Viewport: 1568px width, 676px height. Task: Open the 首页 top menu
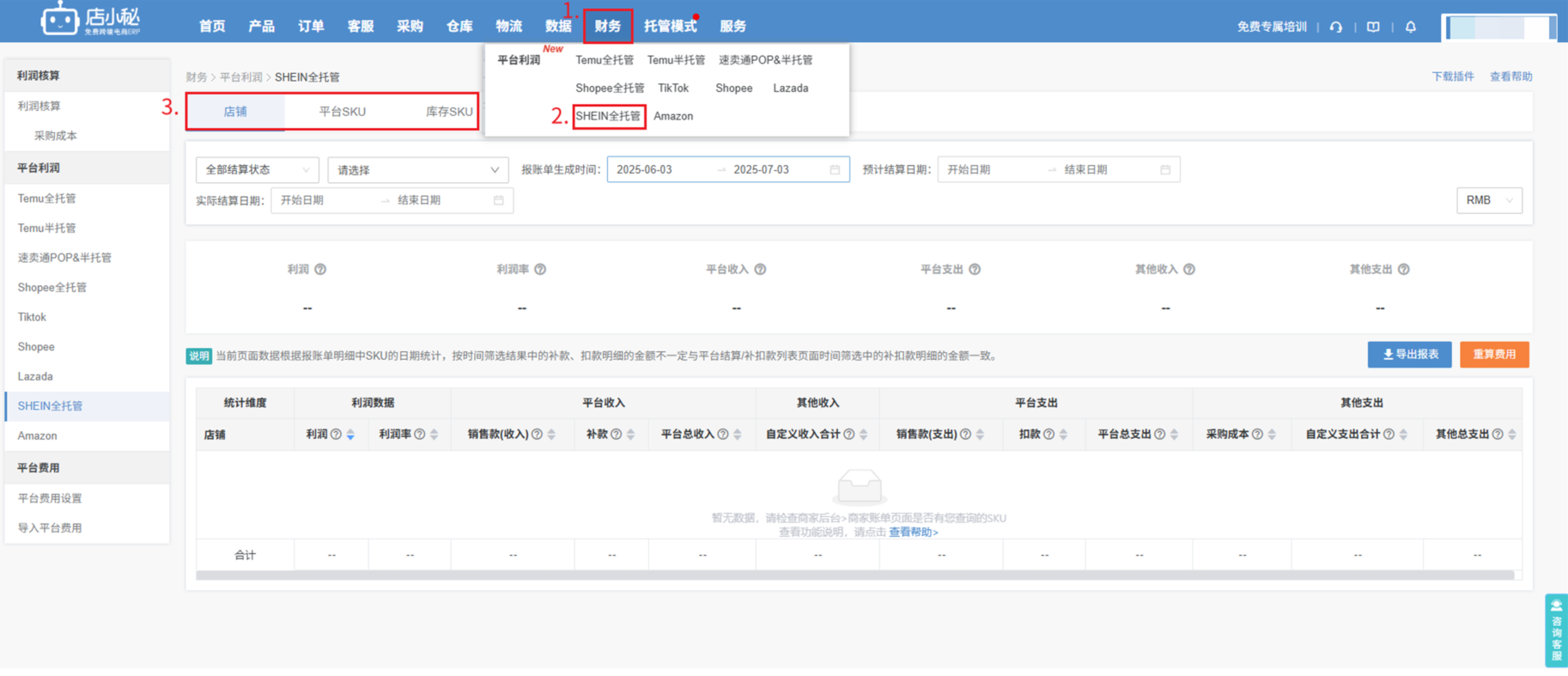pyautogui.click(x=212, y=26)
